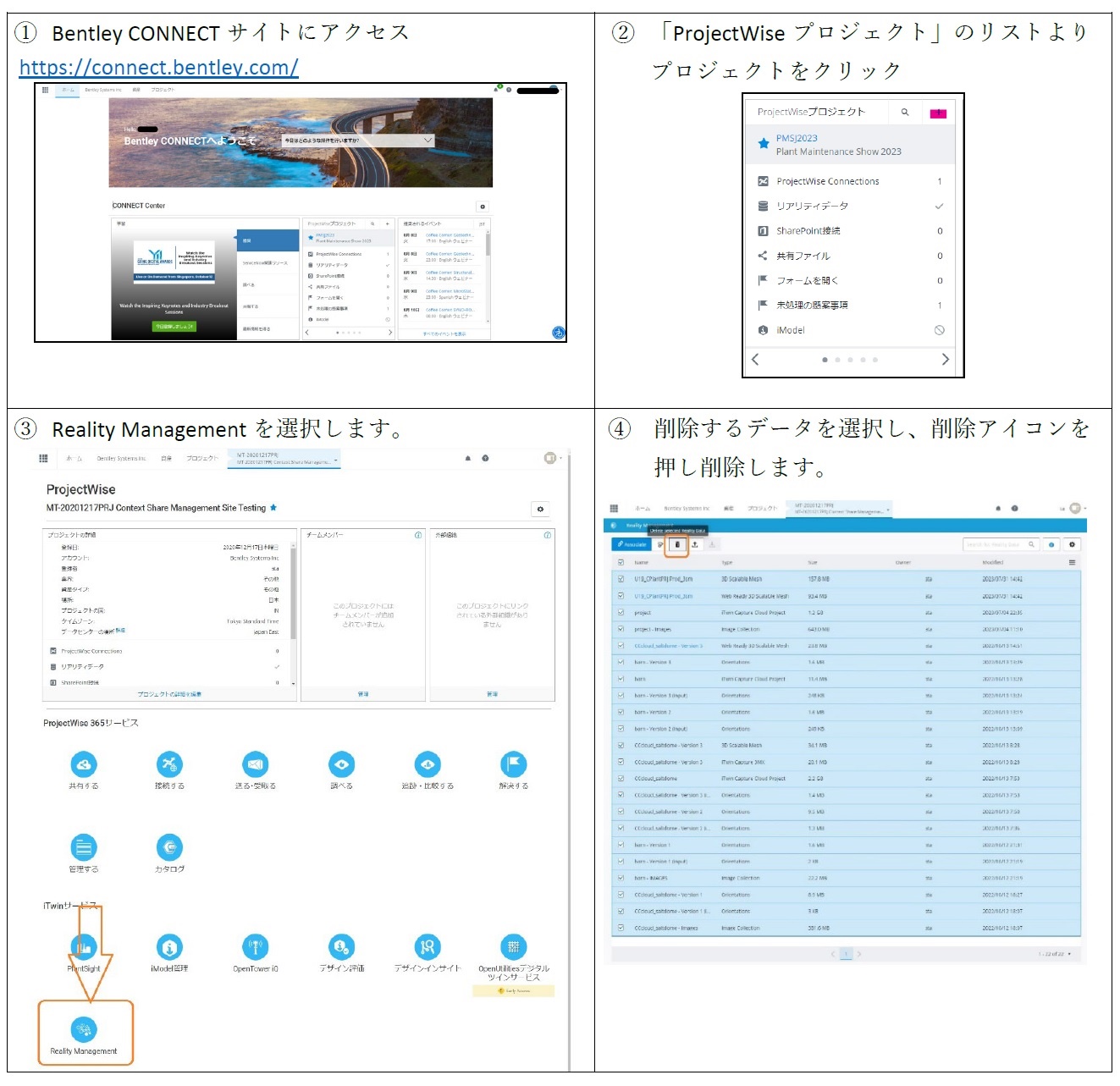Click settings gear in Reality Management toolbar
The image size is (1120, 1086).
tap(1072, 544)
